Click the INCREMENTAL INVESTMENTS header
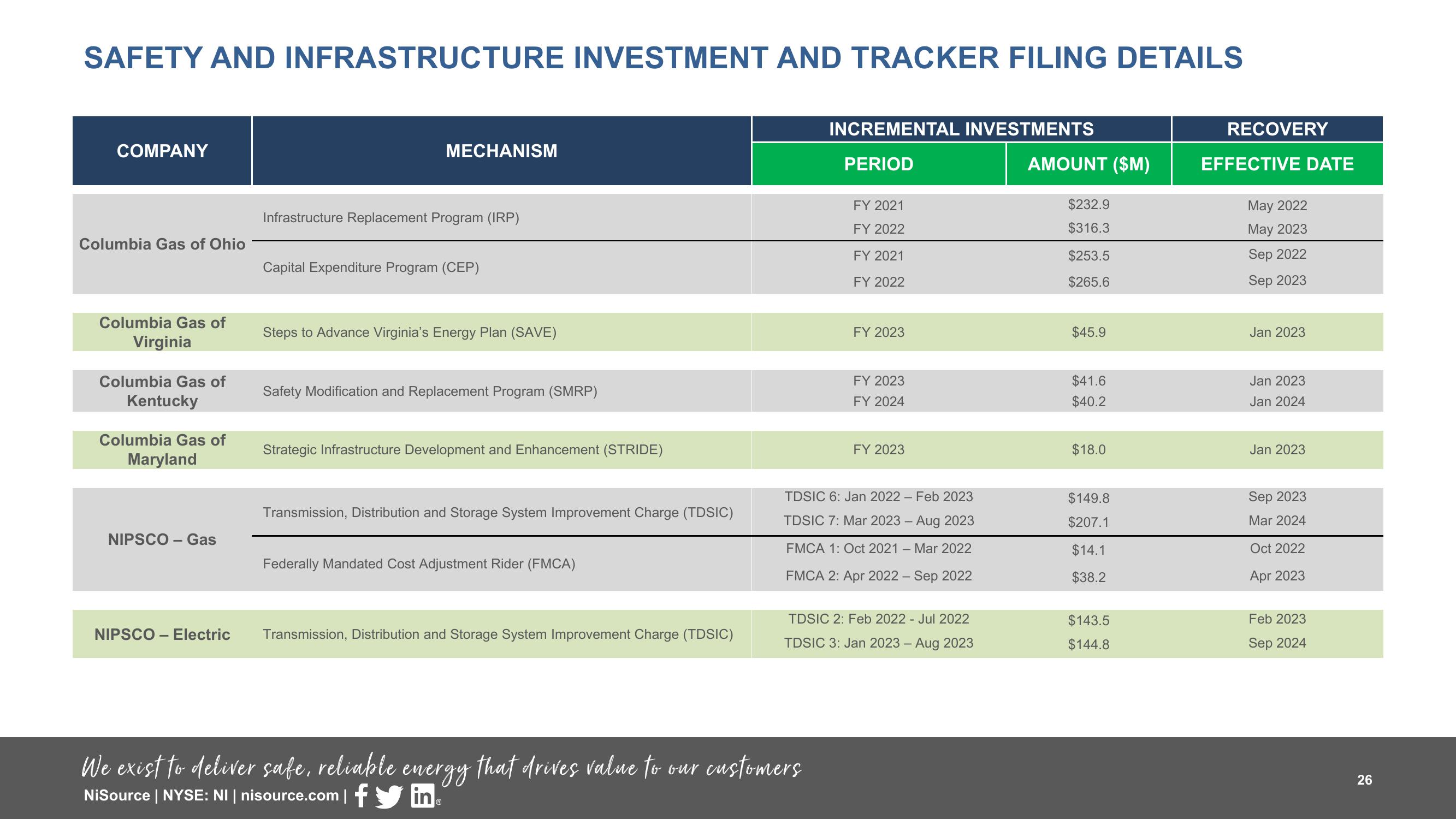 click(x=961, y=129)
